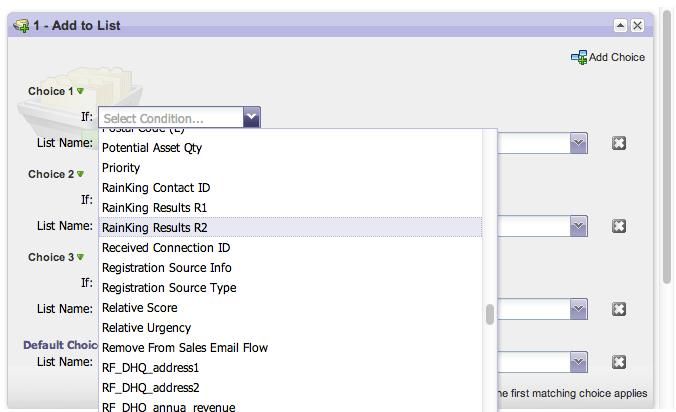The image size is (676, 412).
Task: Open Default Choice List Name dropdown
Action: pyautogui.click(x=578, y=362)
